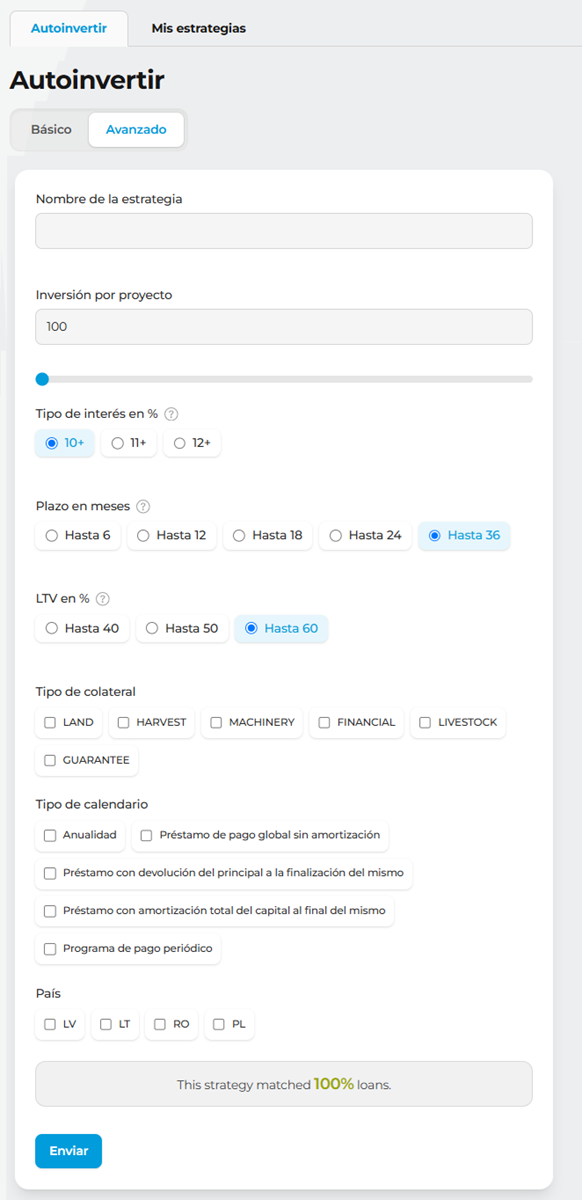Choose the Hasta 36 months term

coord(464,536)
